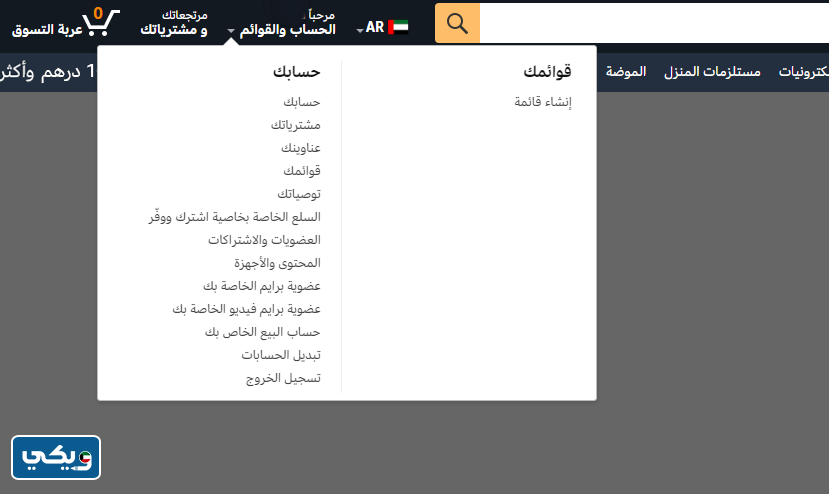Open عضوية برايم الخاصة بك
The width and height of the screenshot is (829, 494).
pos(262,286)
